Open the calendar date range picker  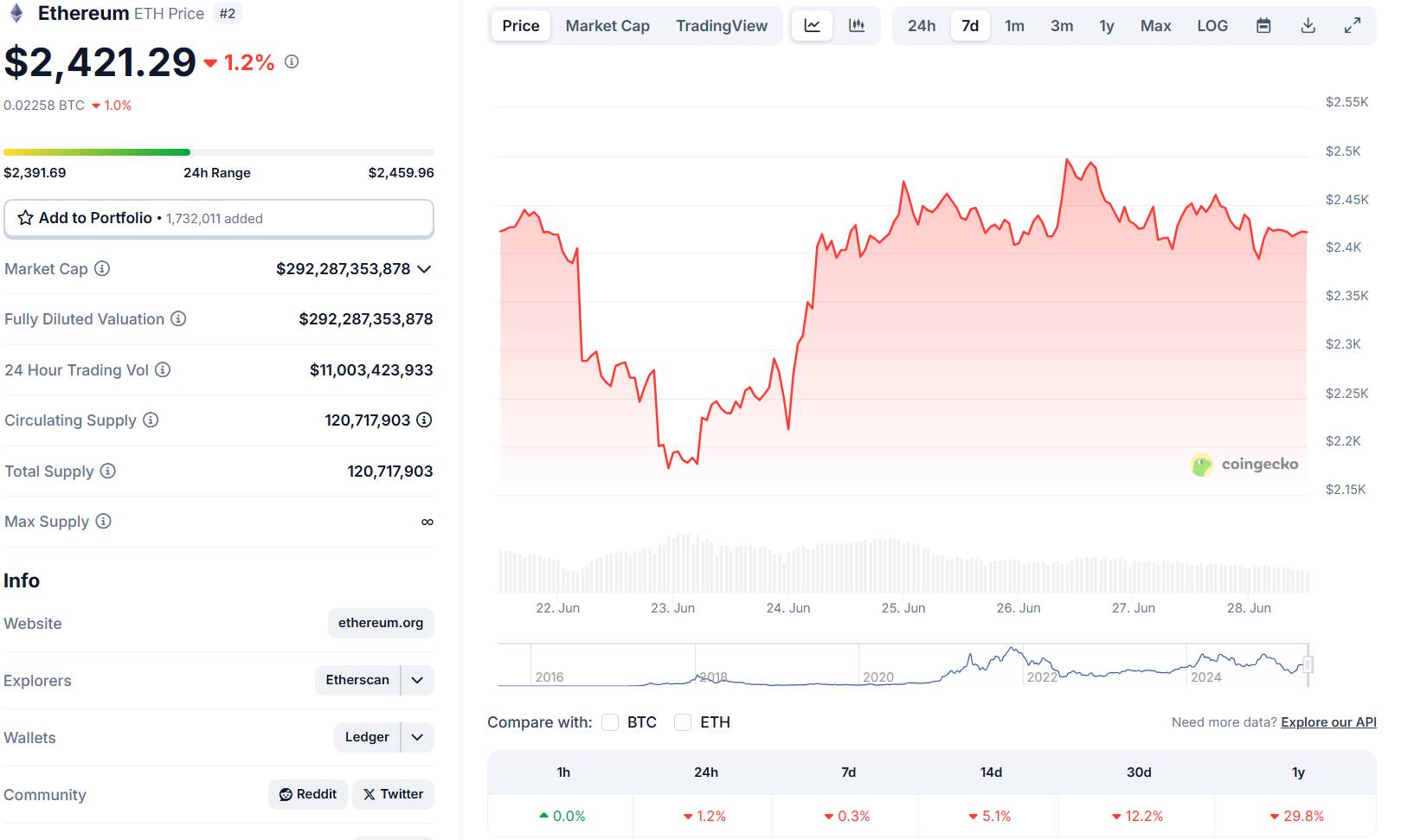(x=1263, y=26)
